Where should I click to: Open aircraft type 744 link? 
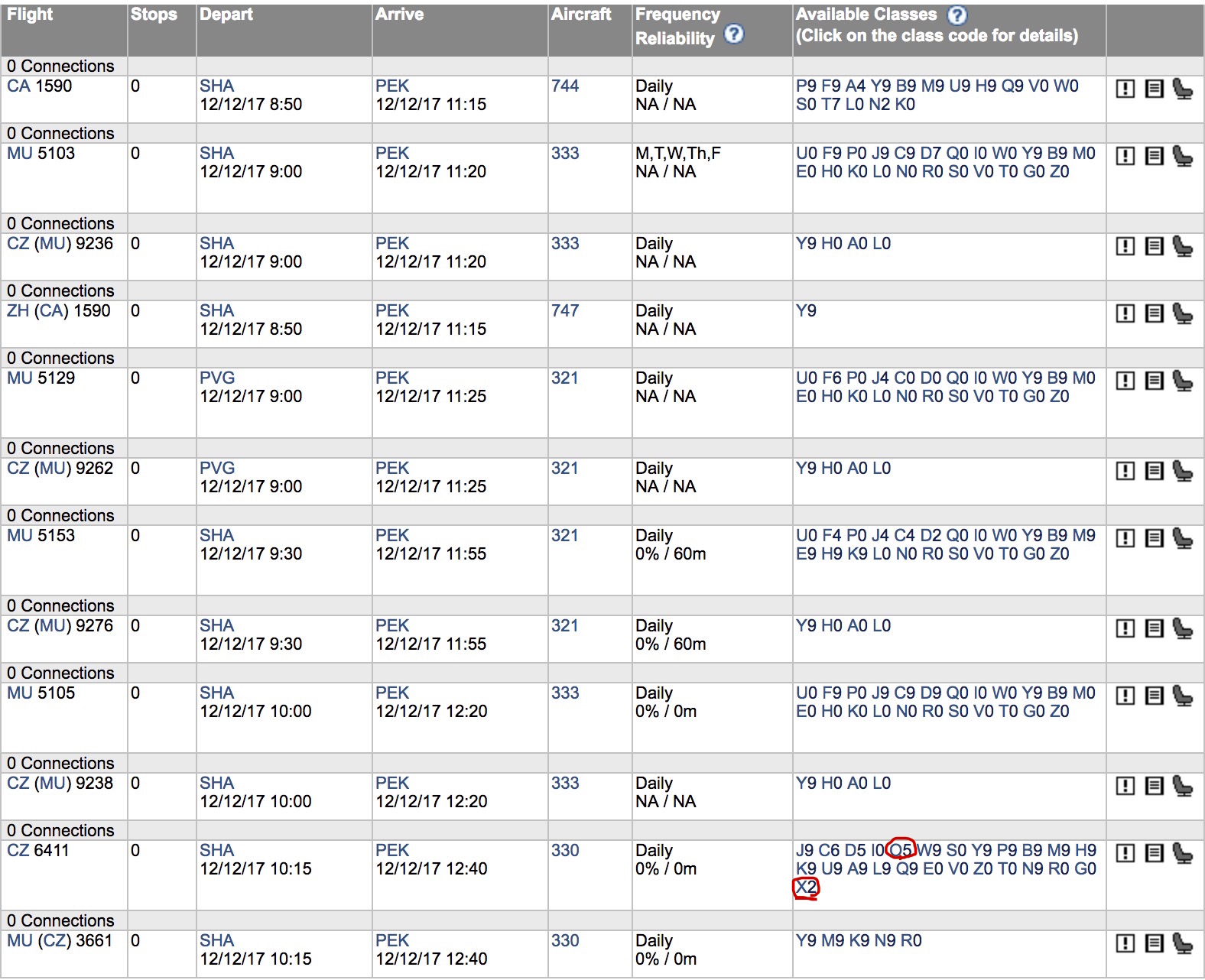click(565, 86)
